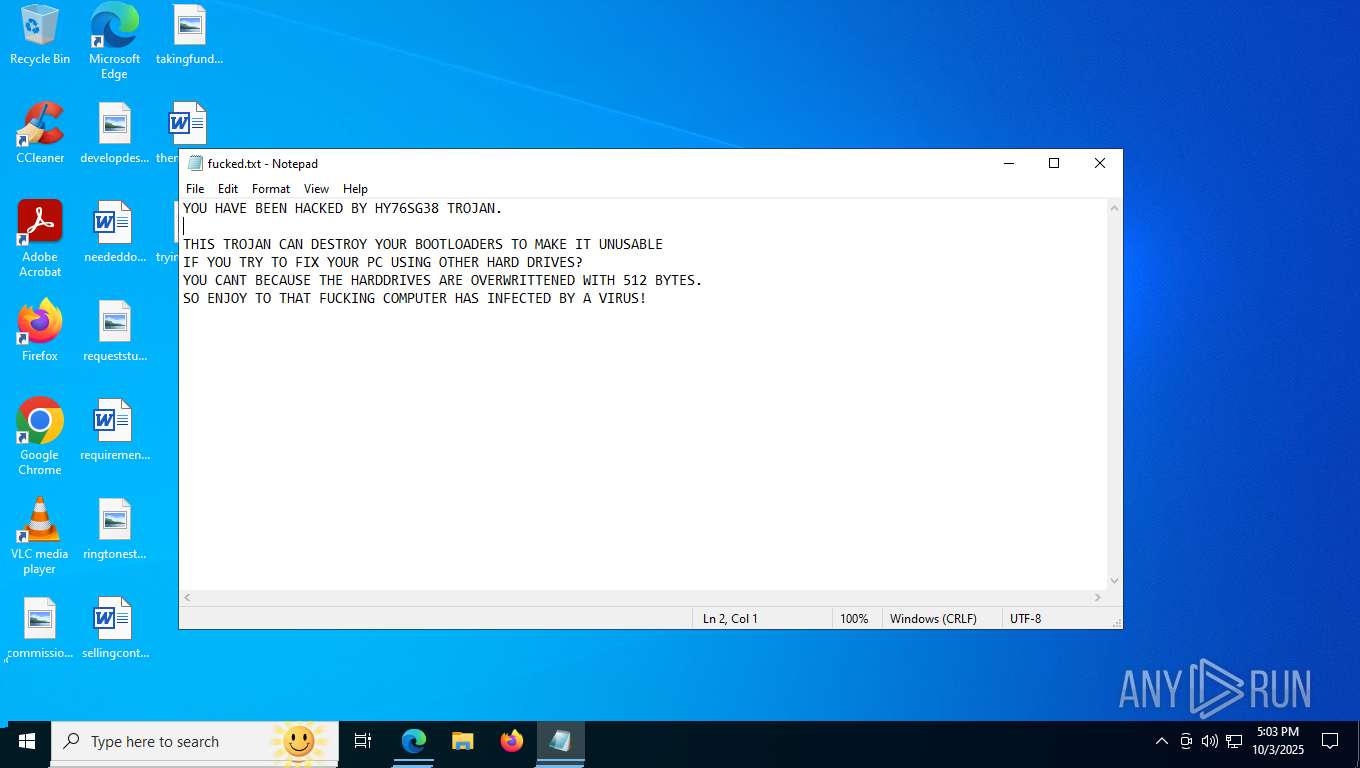This screenshot has width=1360, height=768.
Task: Click 'UTF-8' encoding in status bar
Action: 1025,619
